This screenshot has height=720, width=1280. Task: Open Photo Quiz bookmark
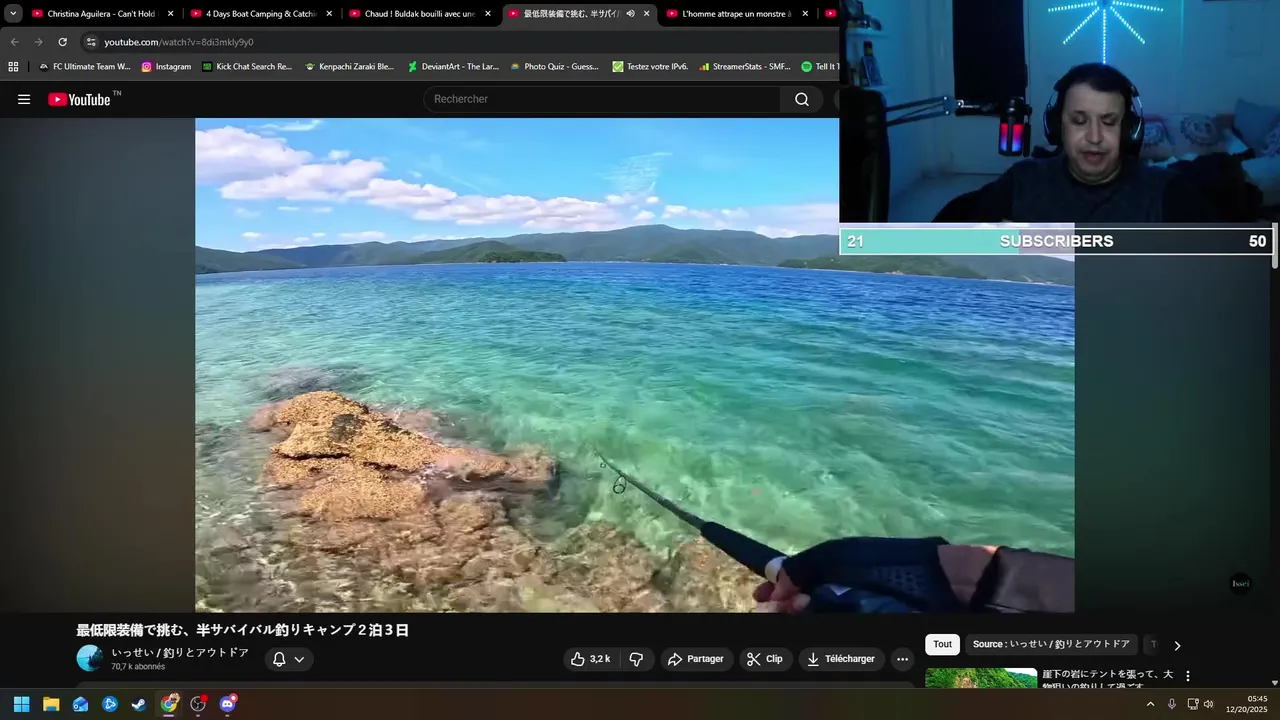point(555,67)
